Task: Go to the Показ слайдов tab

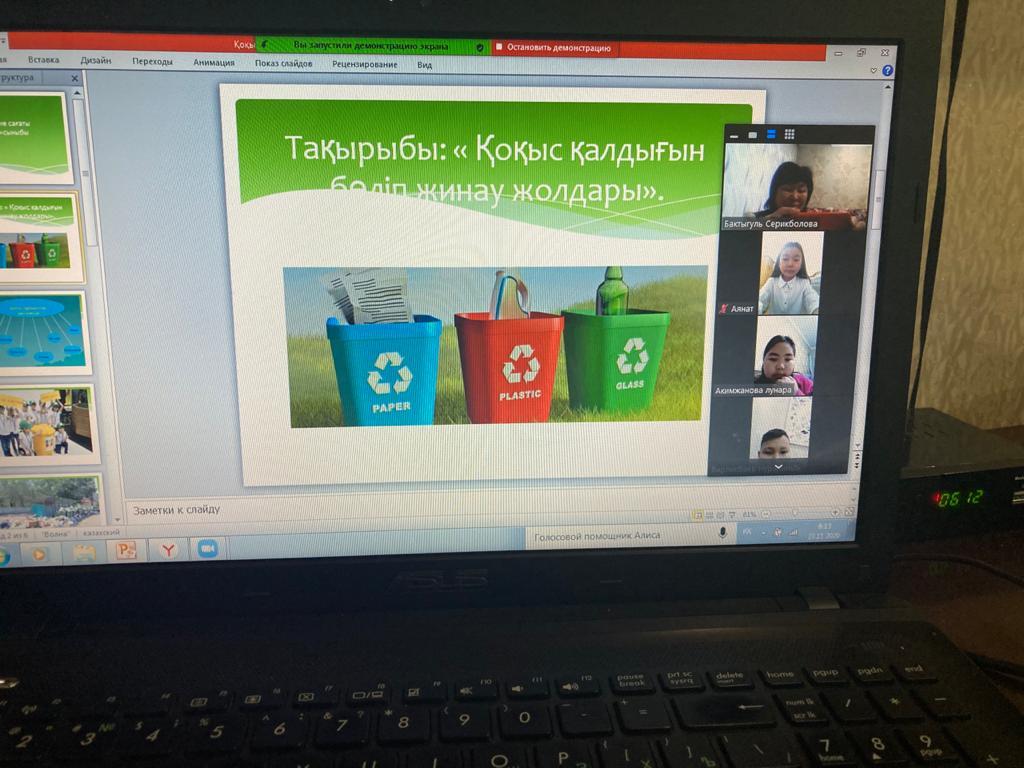Action: [283, 63]
